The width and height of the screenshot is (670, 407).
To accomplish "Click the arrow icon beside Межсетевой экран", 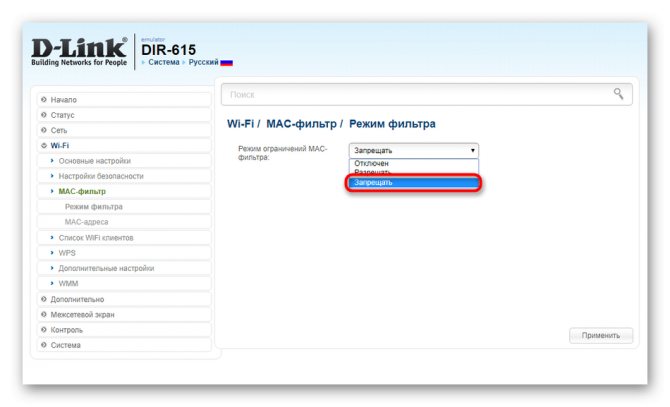I will tap(44, 314).
